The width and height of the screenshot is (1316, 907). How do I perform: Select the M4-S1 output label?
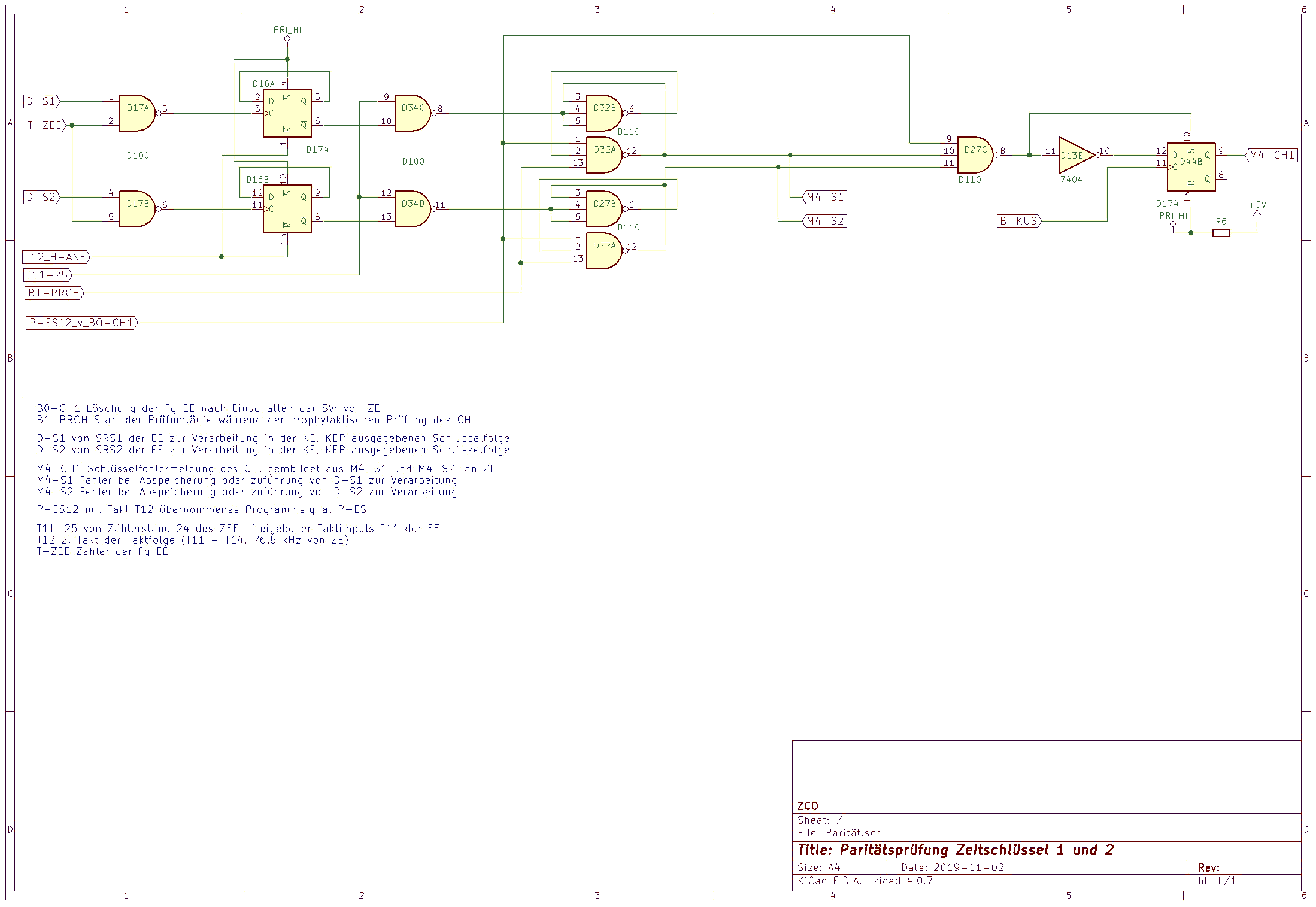[x=824, y=197]
